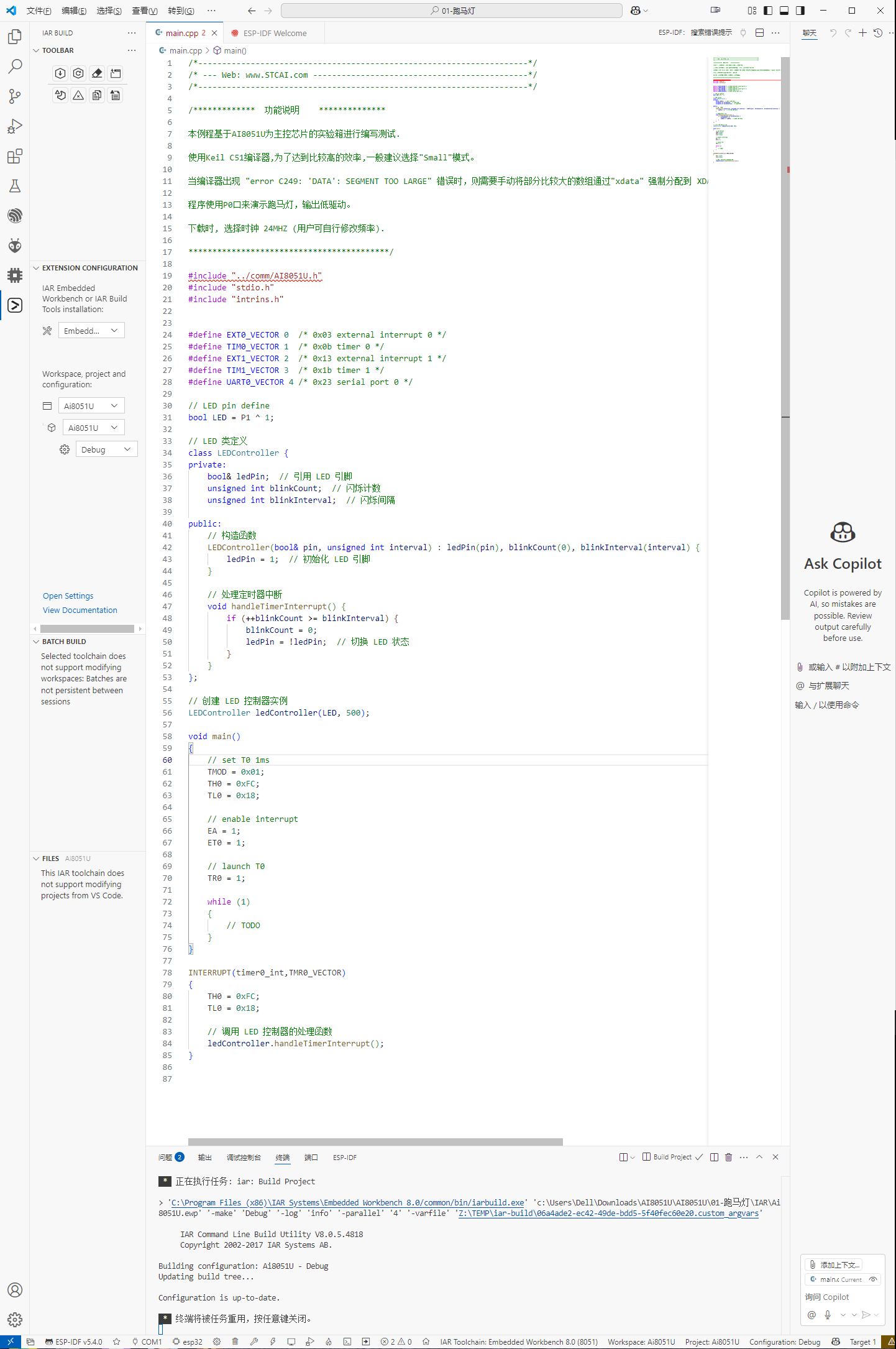Click the COM1 port status bar item
The image size is (896, 1349).
(147, 1342)
